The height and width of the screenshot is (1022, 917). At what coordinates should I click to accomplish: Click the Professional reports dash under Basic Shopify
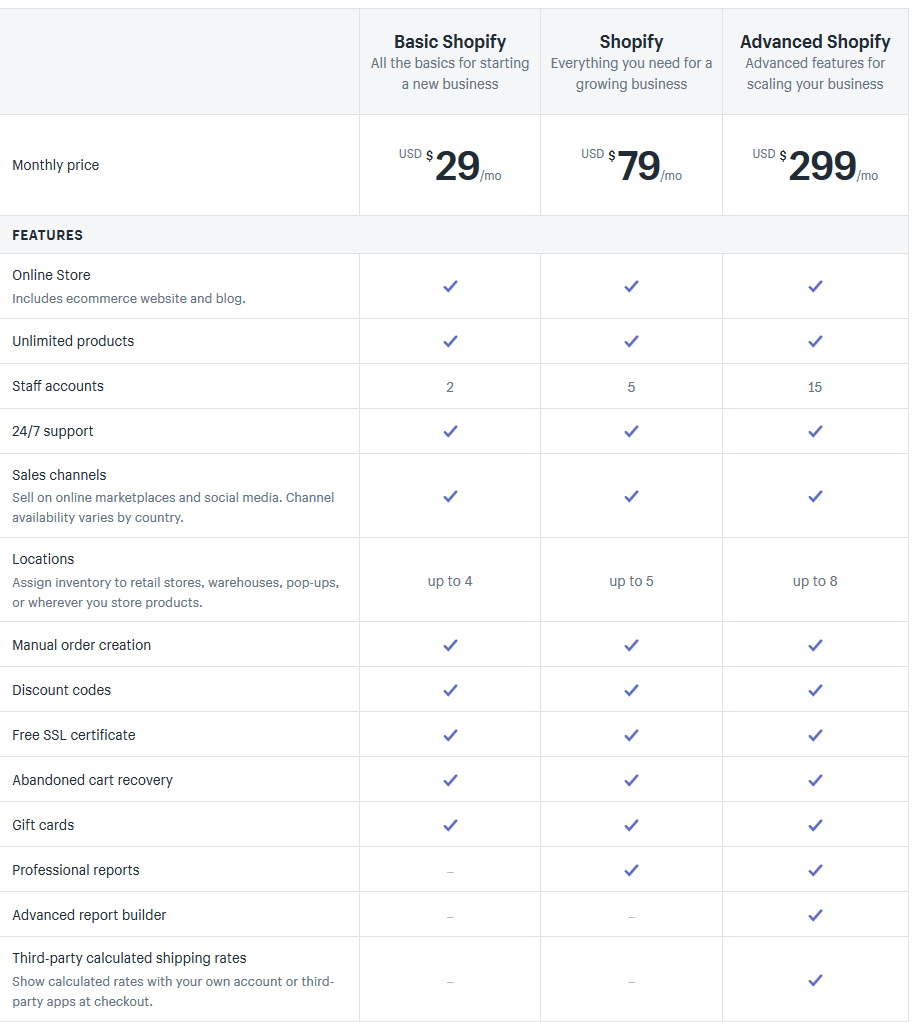click(450, 871)
